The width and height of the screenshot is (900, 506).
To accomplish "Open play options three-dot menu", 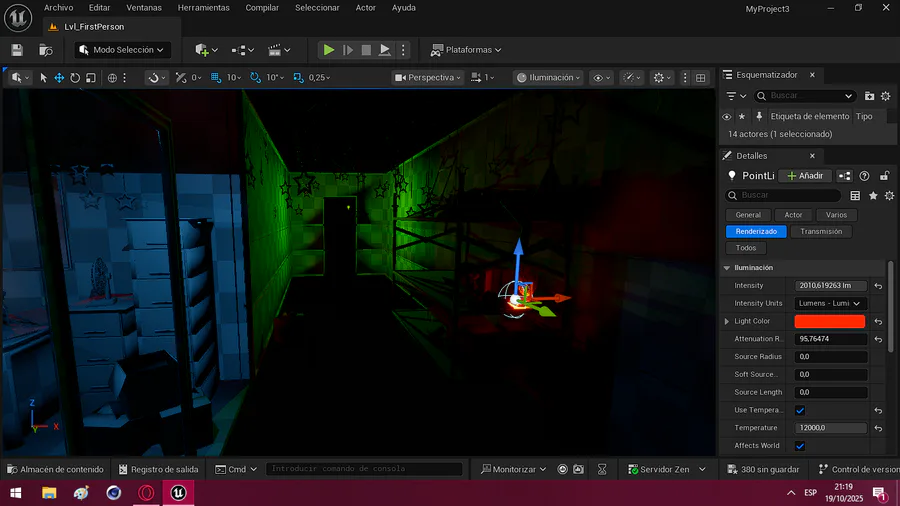I will [403, 50].
